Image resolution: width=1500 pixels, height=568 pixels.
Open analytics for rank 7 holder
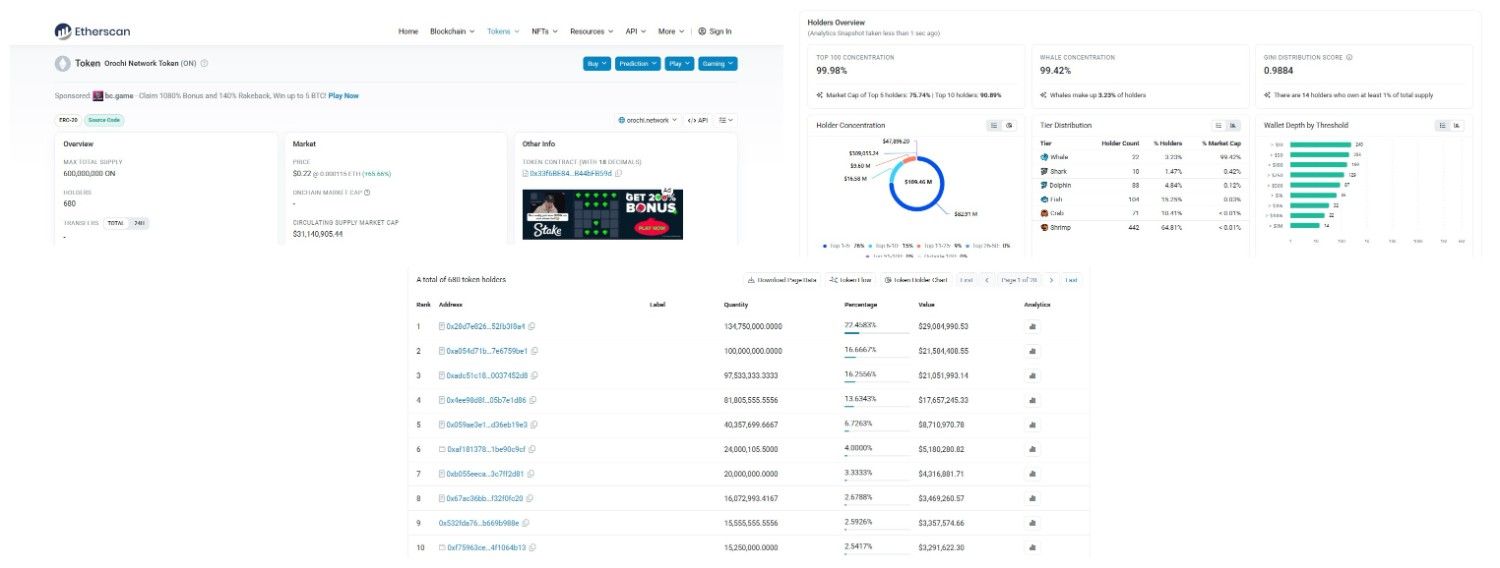click(1031, 473)
